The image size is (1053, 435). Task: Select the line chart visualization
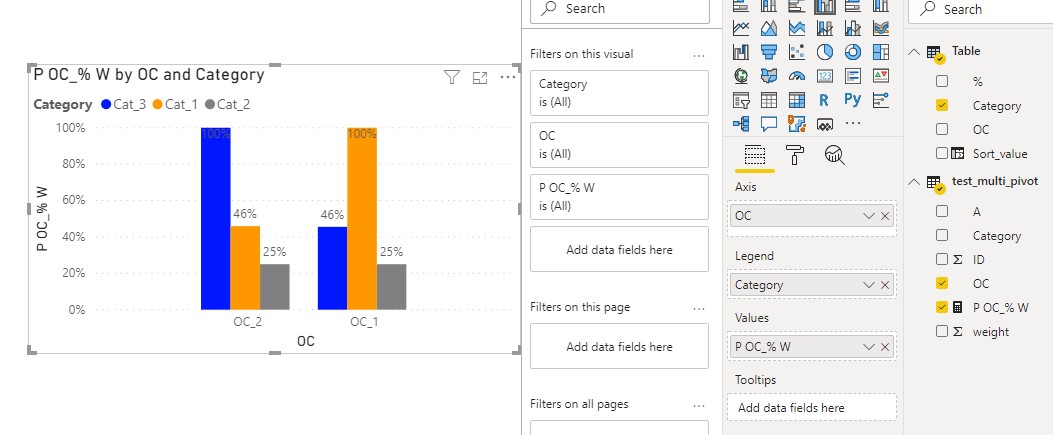click(741, 28)
